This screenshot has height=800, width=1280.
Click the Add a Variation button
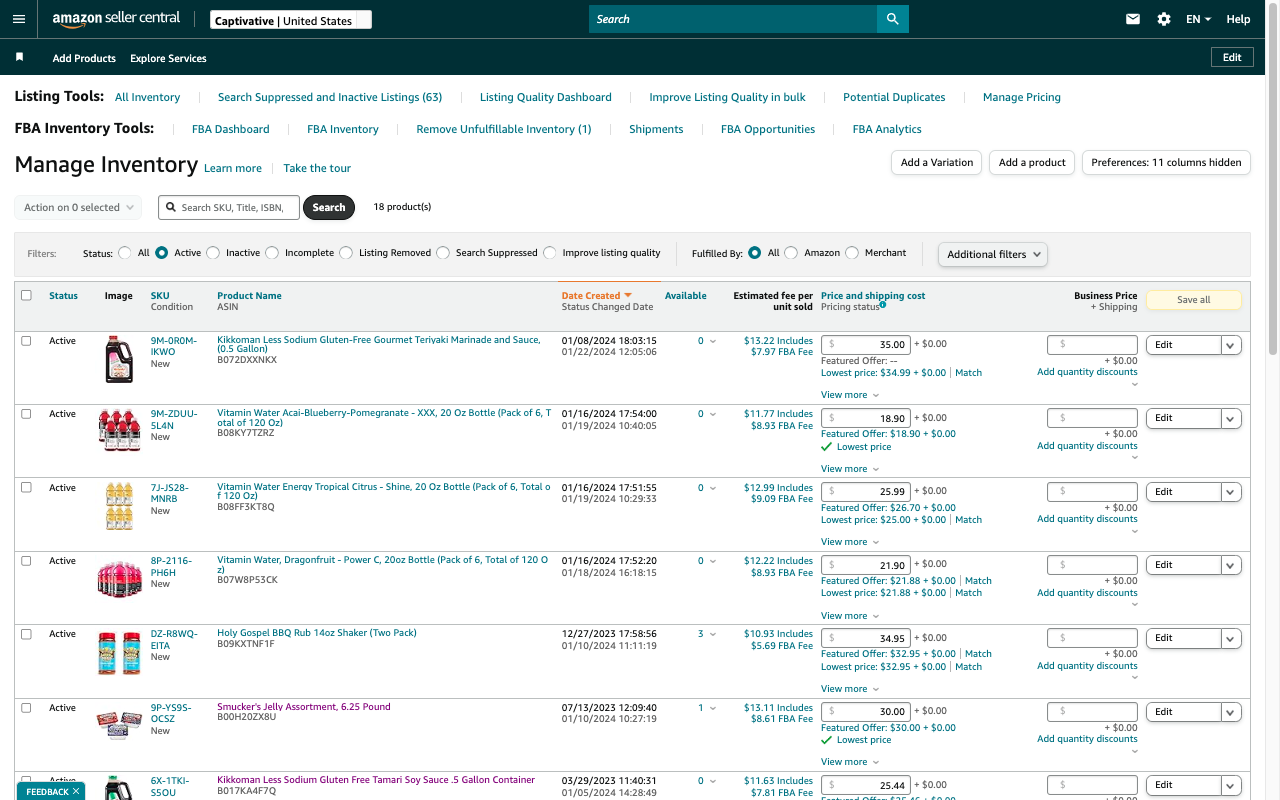937,162
